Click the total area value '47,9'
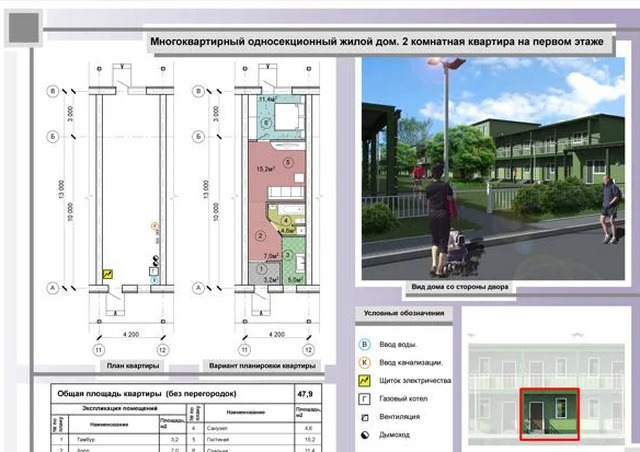The width and height of the screenshot is (640, 452). click(x=305, y=394)
